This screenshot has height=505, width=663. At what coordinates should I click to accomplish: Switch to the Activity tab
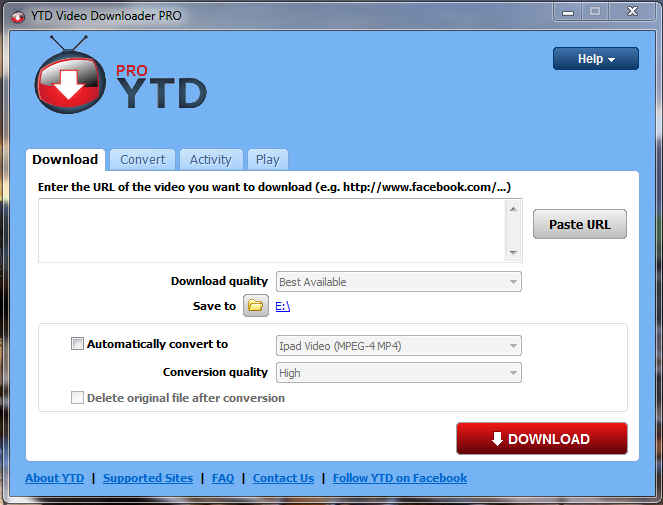tap(210, 159)
